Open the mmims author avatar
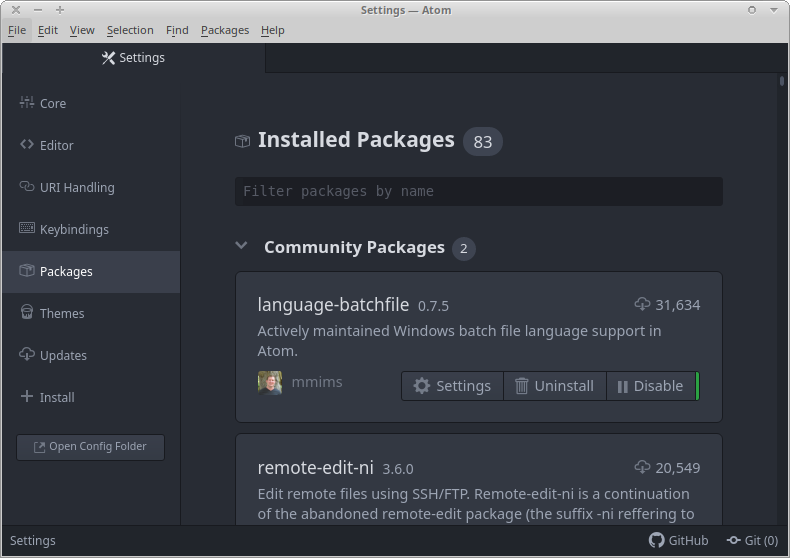790x558 pixels. pos(270,383)
